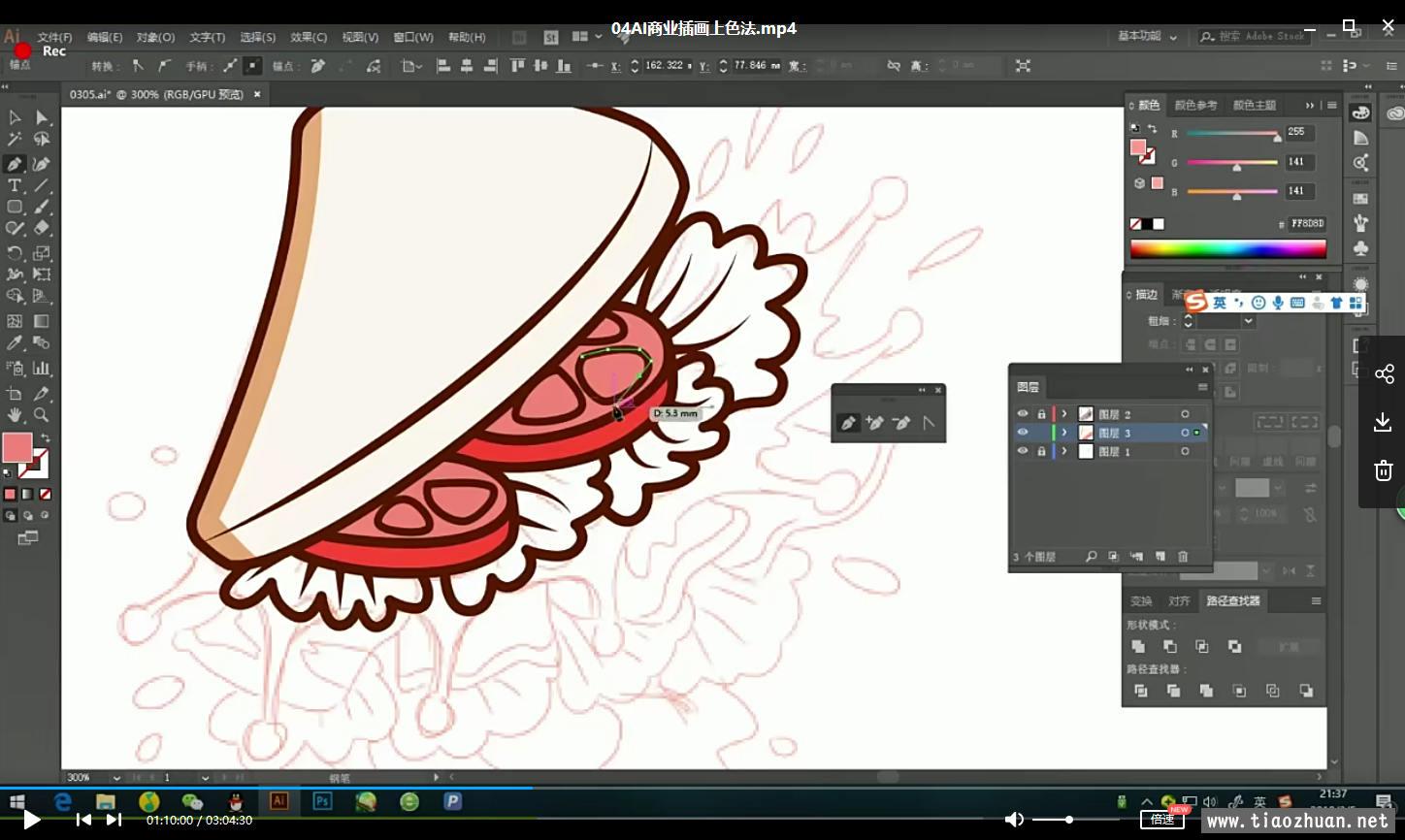
Task: Open 窗口(W) menu
Action: click(x=412, y=37)
